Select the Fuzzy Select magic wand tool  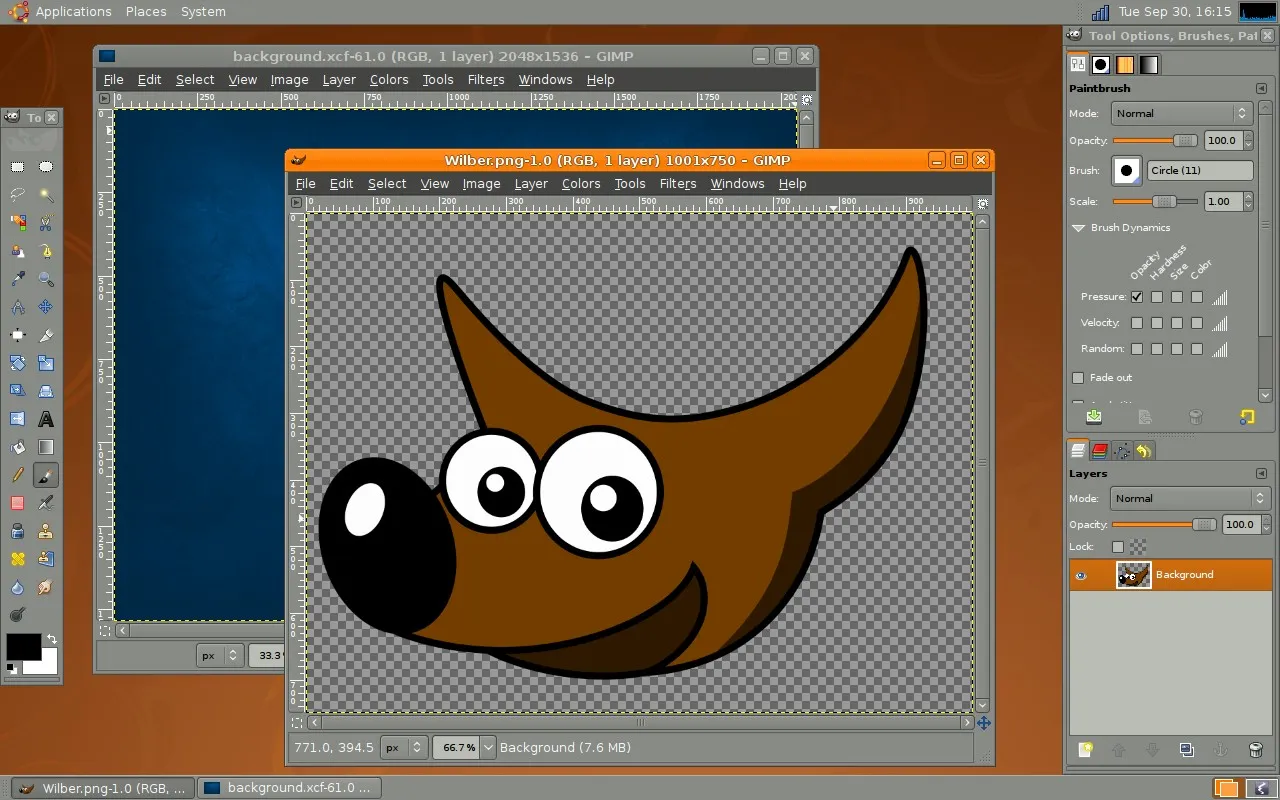click(x=46, y=195)
